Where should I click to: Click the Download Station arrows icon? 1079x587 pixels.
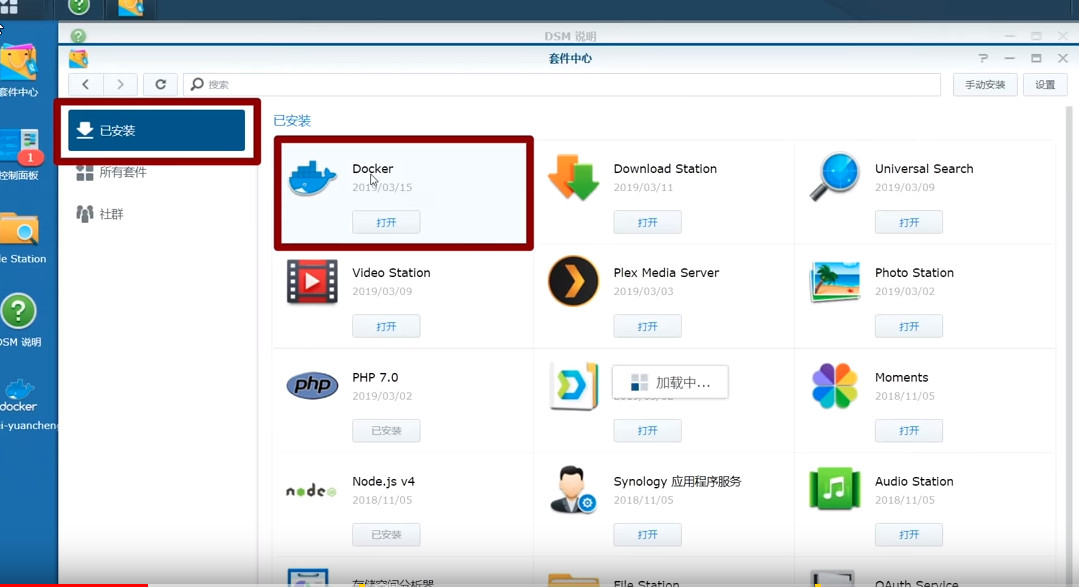tap(573, 178)
